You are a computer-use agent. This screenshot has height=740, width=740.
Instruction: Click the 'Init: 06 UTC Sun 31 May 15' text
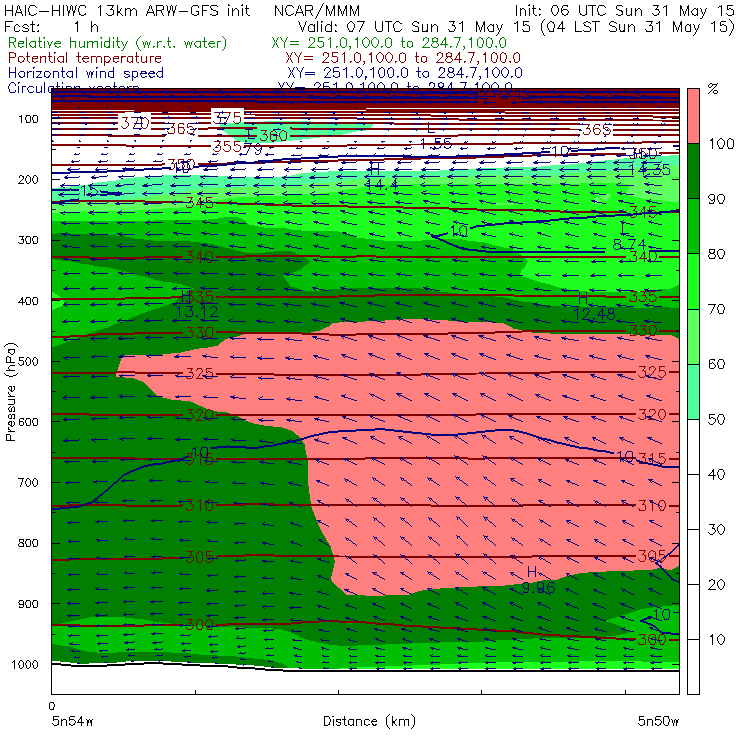pos(624,10)
